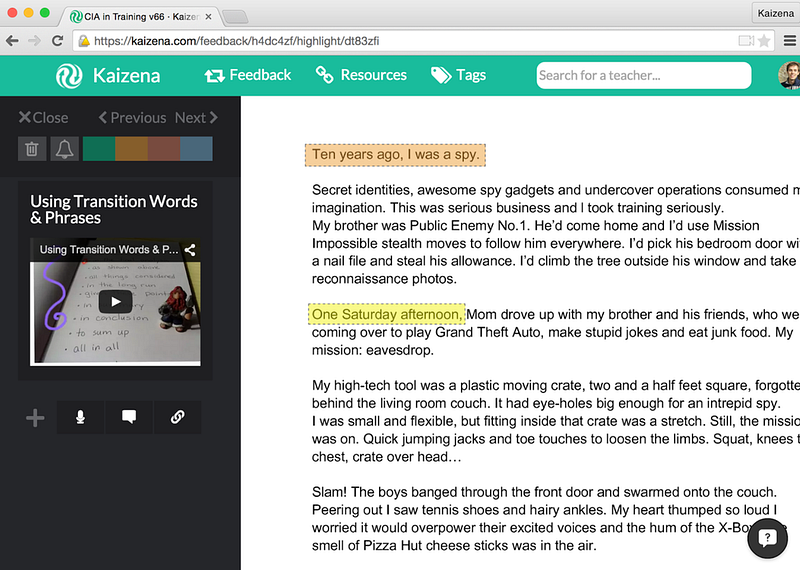Open the Resources tab
This screenshot has width=800, height=570.
coord(361,75)
